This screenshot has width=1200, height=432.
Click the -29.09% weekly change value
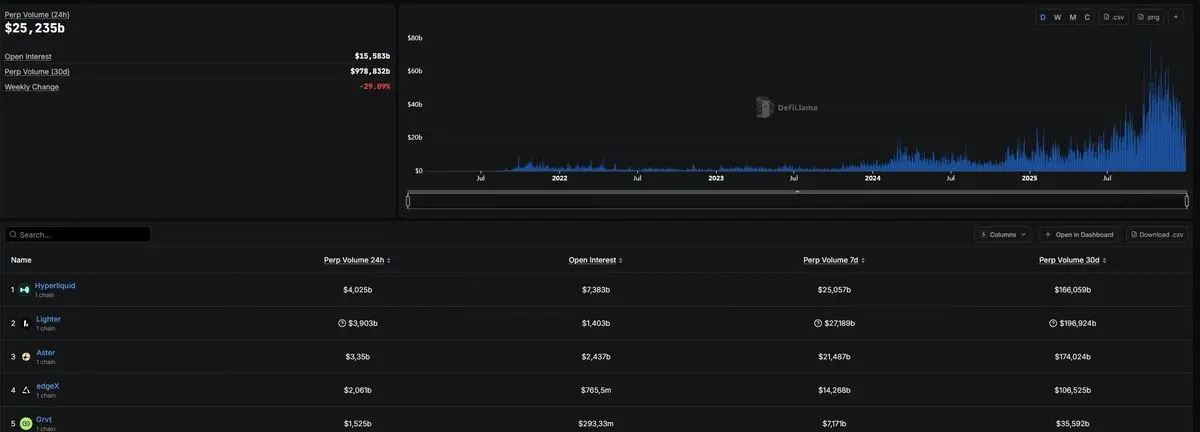pos(375,87)
